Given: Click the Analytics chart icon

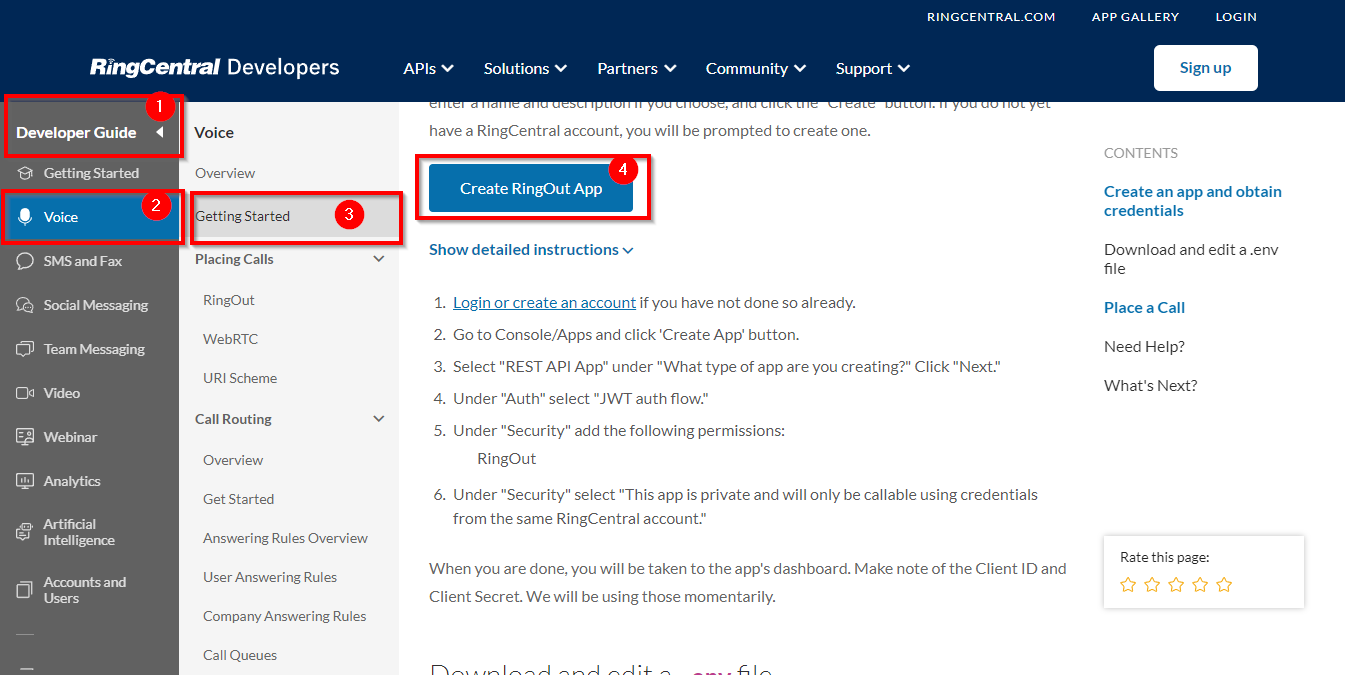Looking at the screenshot, I should 25,481.
